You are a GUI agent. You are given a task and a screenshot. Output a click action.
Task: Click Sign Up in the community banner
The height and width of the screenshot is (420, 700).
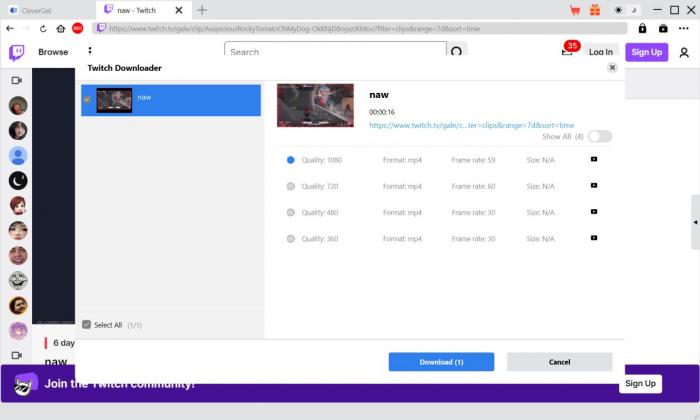click(x=640, y=383)
